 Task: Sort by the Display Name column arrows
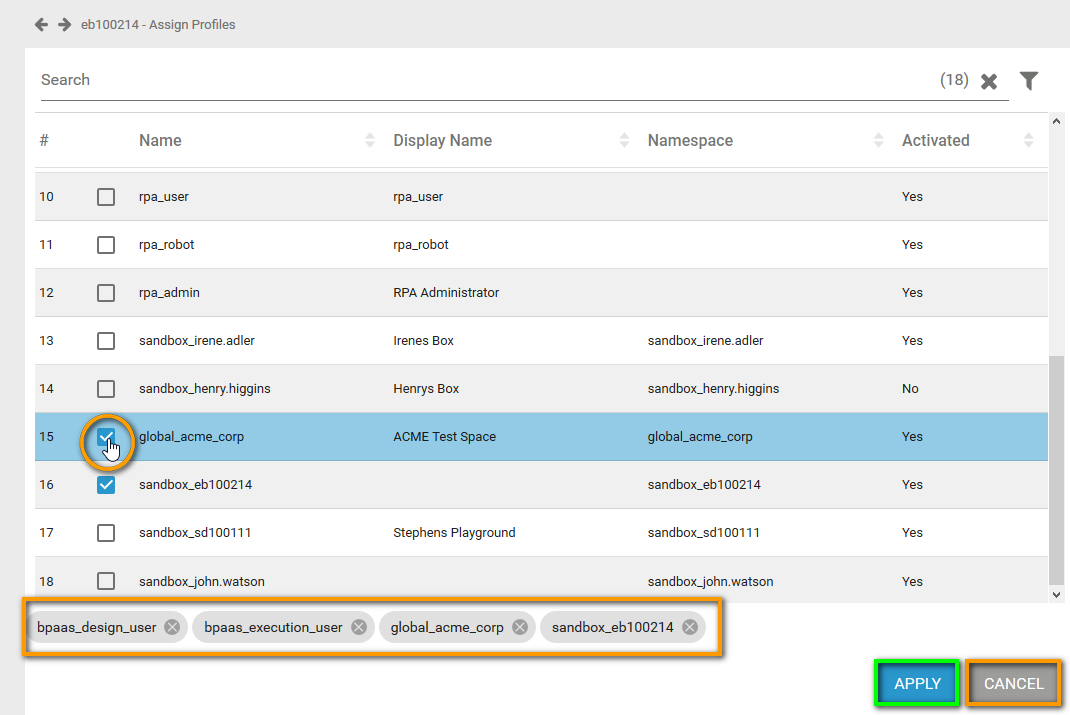[625, 141]
